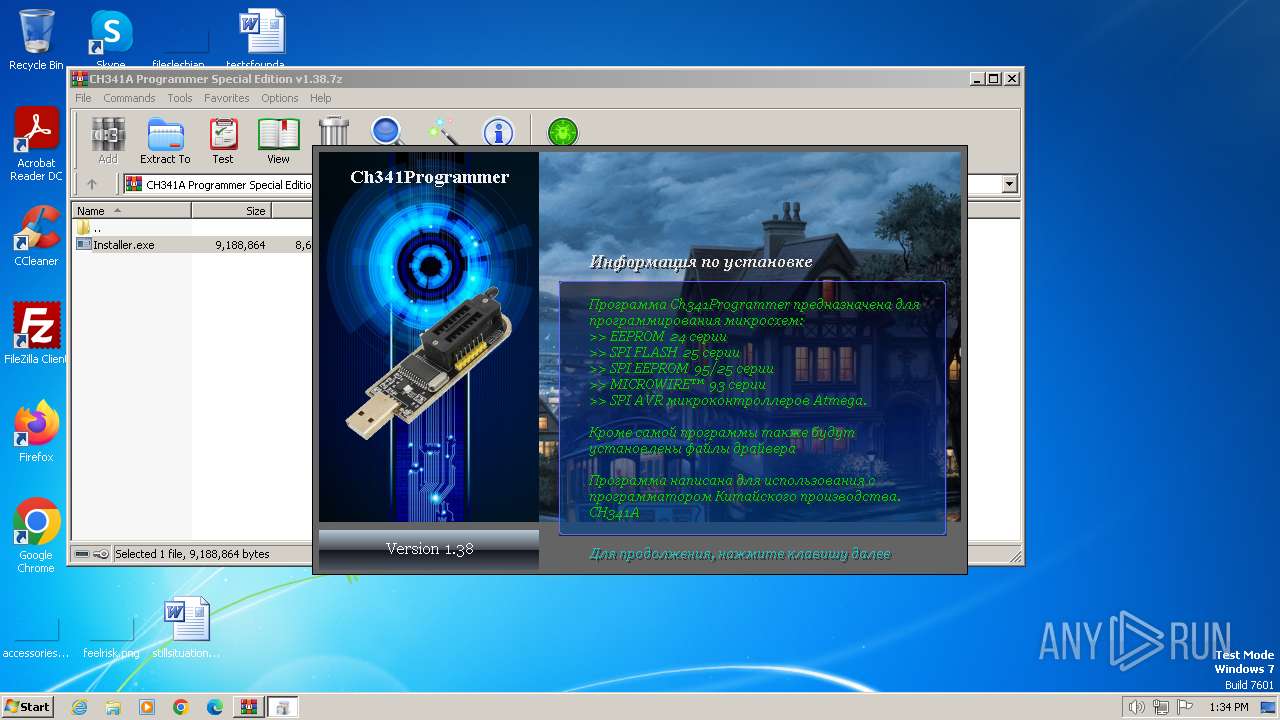Open FileZilla Client desktop icon
The width and height of the screenshot is (1280, 720).
36,333
